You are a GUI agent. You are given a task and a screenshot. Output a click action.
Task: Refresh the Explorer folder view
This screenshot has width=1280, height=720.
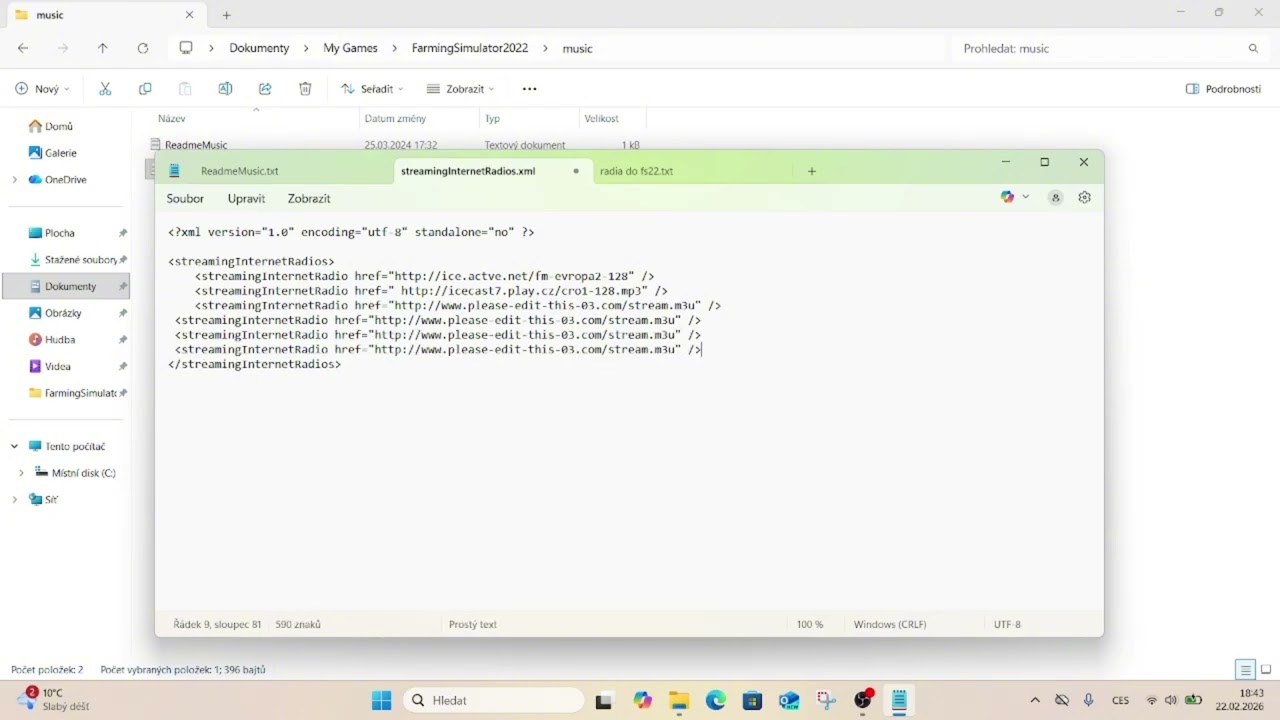pos(142,48)
